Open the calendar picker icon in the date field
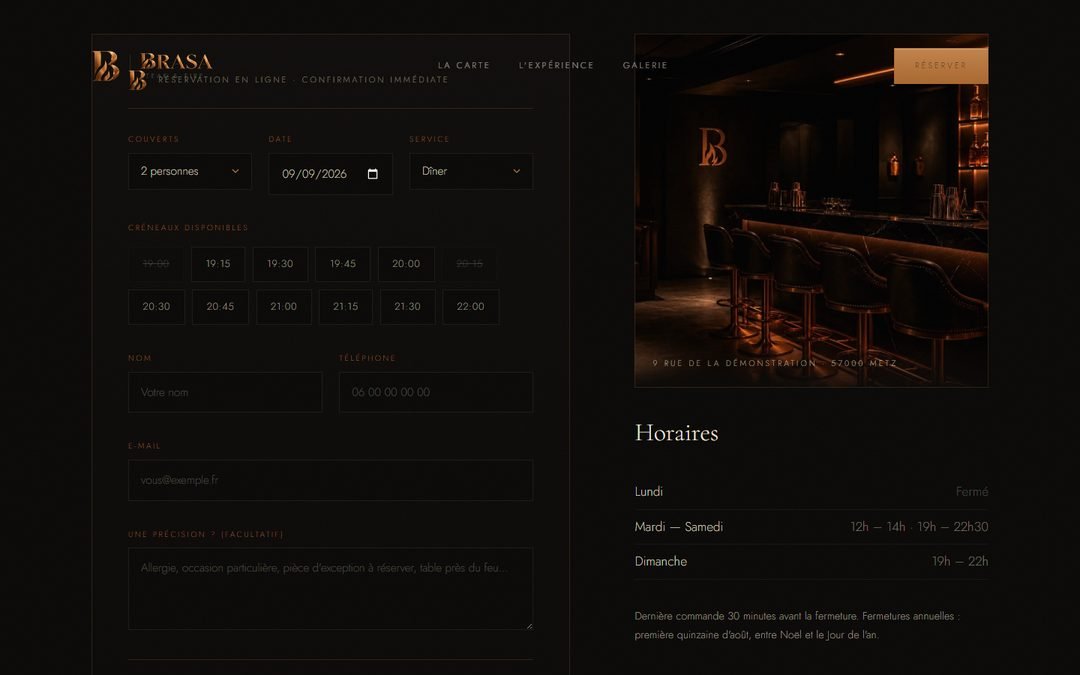The width and height of the screenshot is (1080, 675). coord(373,174)
